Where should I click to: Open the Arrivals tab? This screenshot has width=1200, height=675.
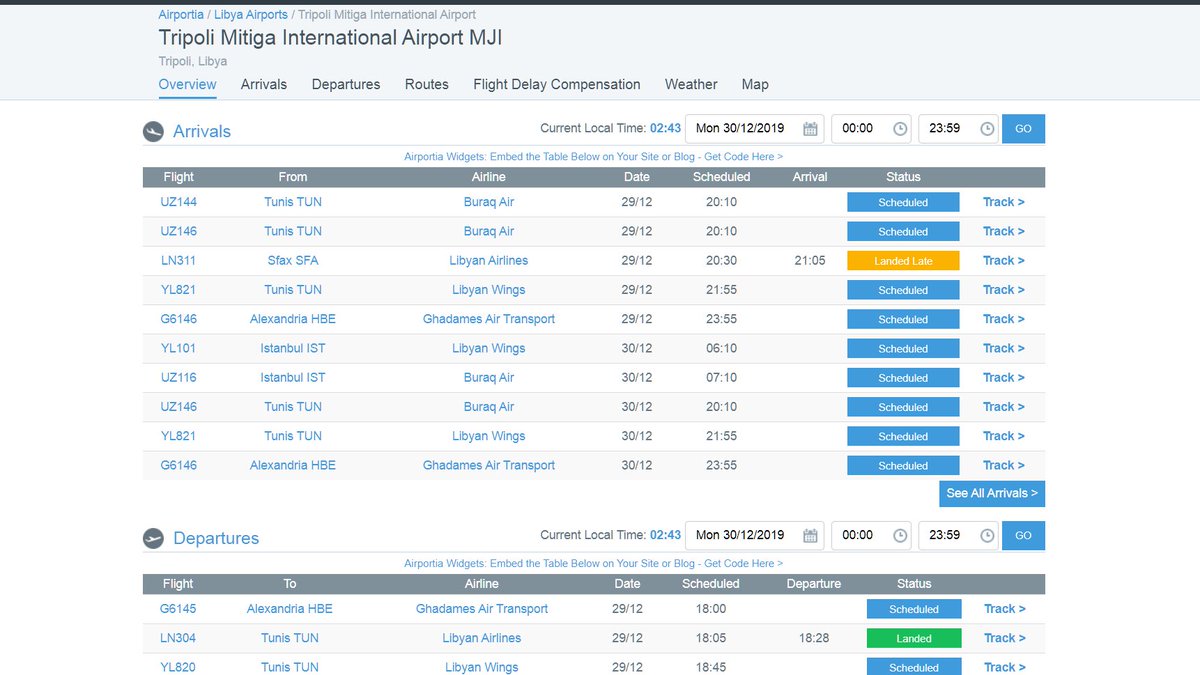point(264,85)
